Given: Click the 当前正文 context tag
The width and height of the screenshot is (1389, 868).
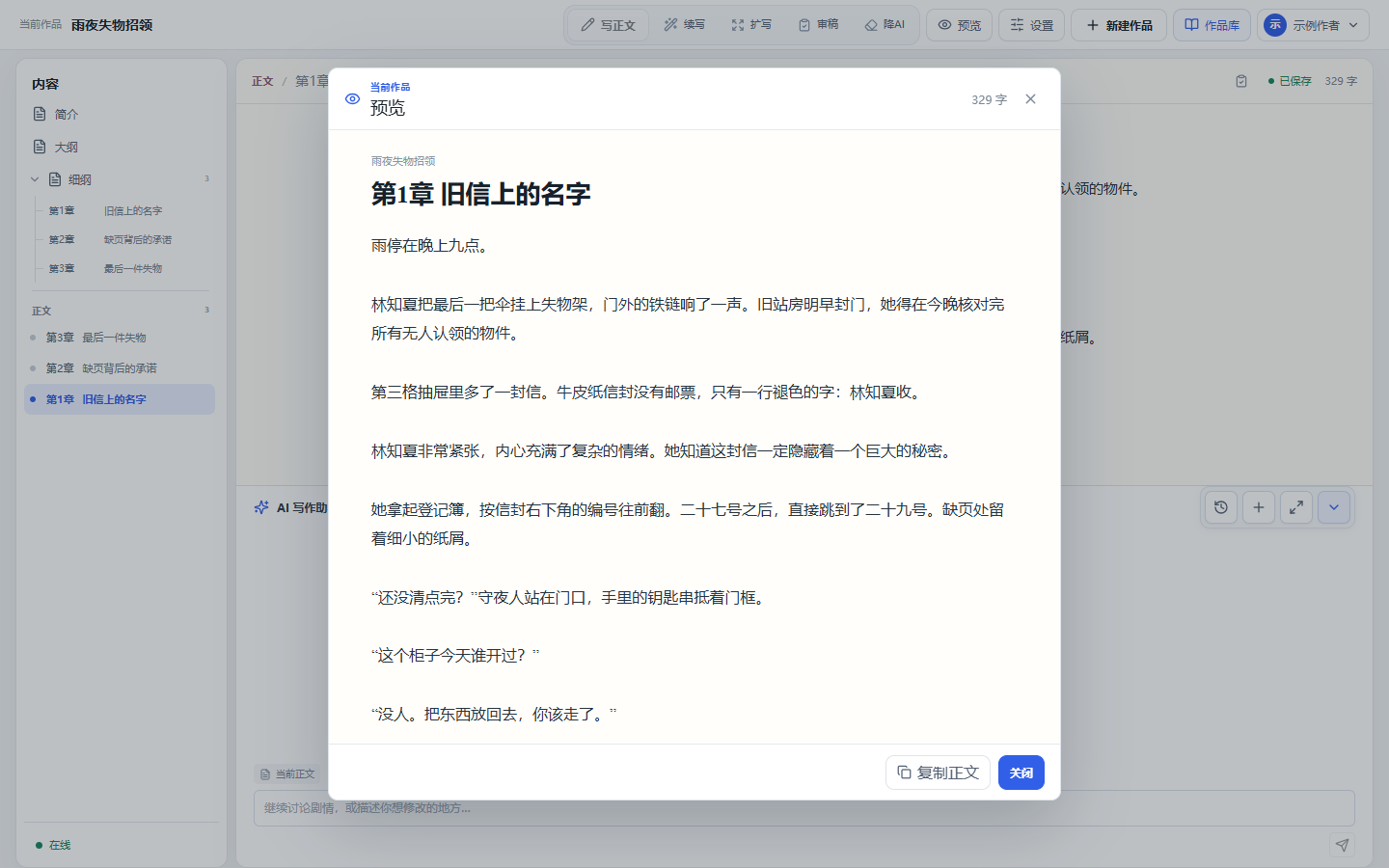Looking at the screenshot, I should 287,774.
